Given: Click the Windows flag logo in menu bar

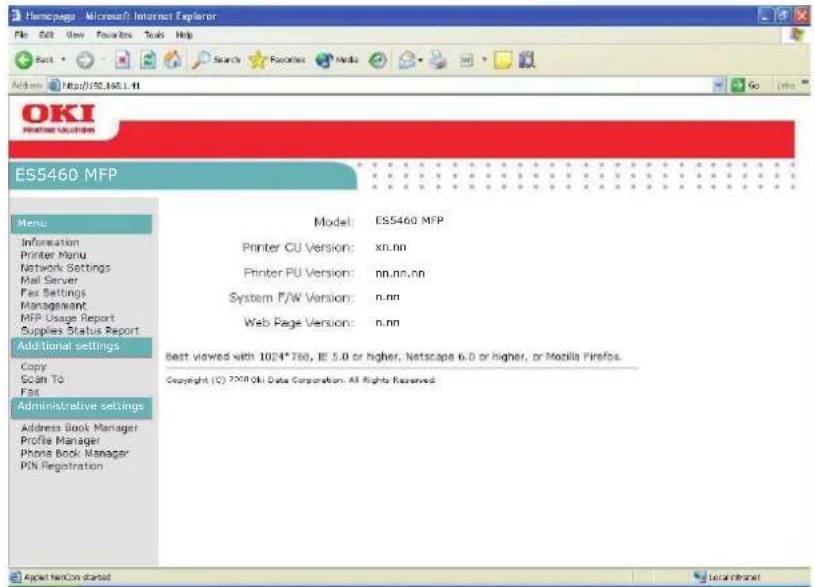Looking at the screenshot, I should coord(796,35).
